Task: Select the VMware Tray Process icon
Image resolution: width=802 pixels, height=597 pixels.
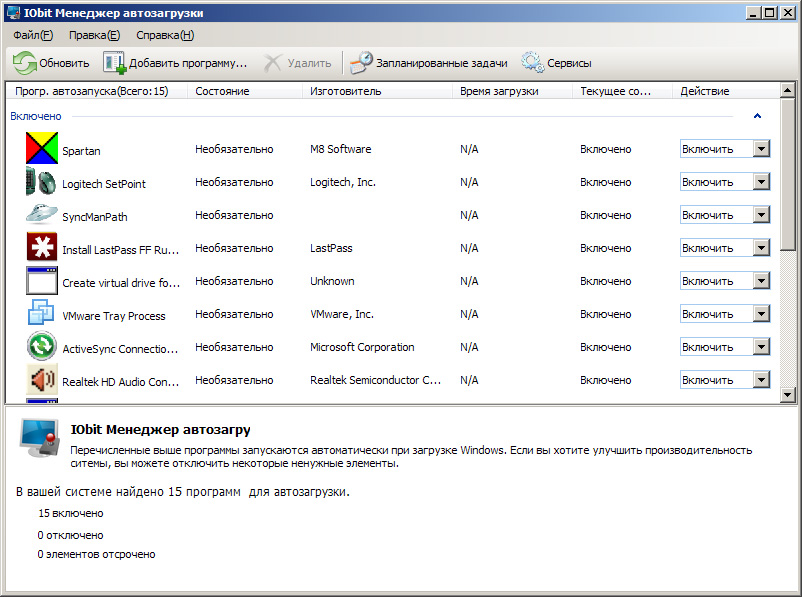Action: pos(41,313)
